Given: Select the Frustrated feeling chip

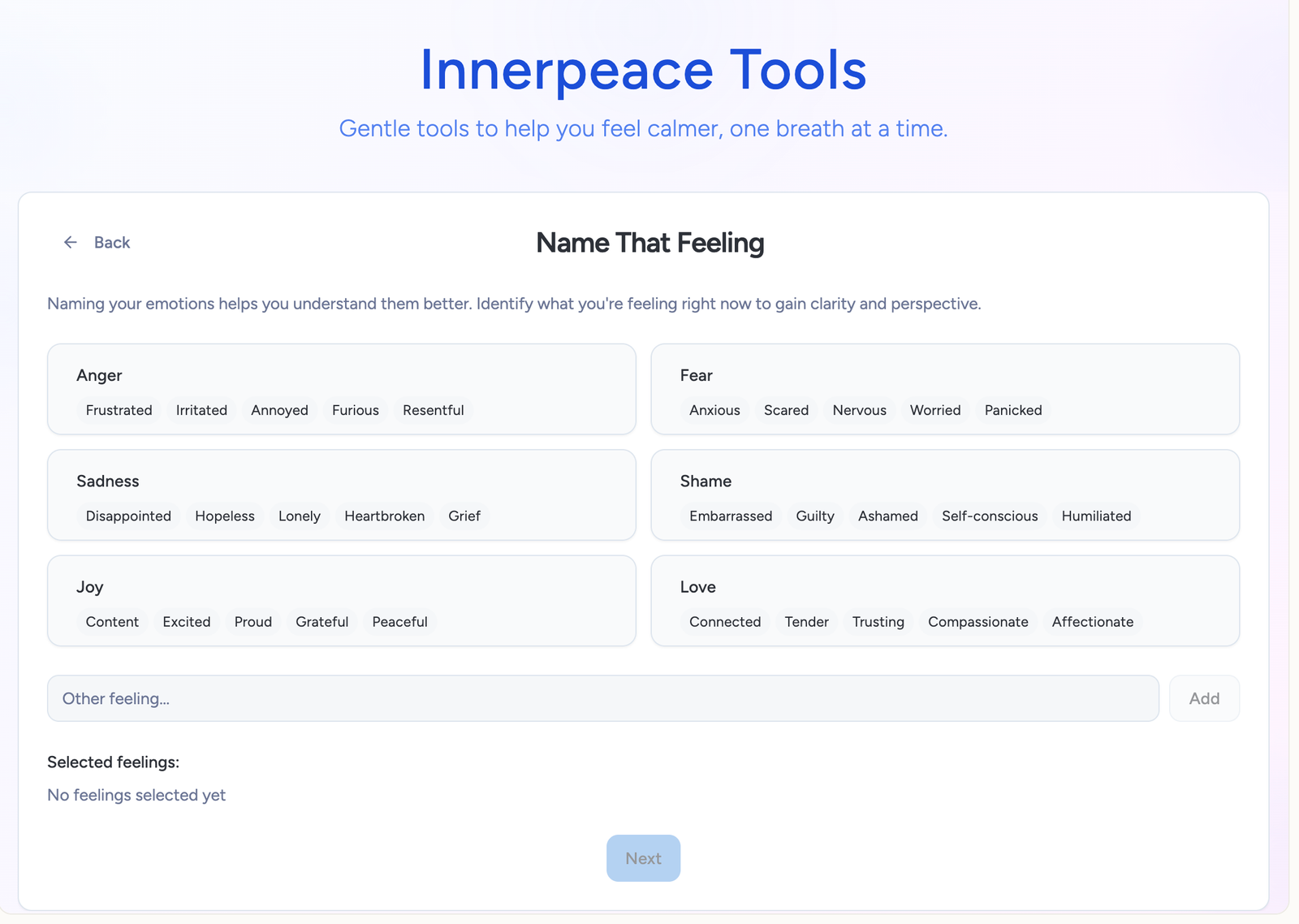Looking at the screenshot, I should [119, 411].
